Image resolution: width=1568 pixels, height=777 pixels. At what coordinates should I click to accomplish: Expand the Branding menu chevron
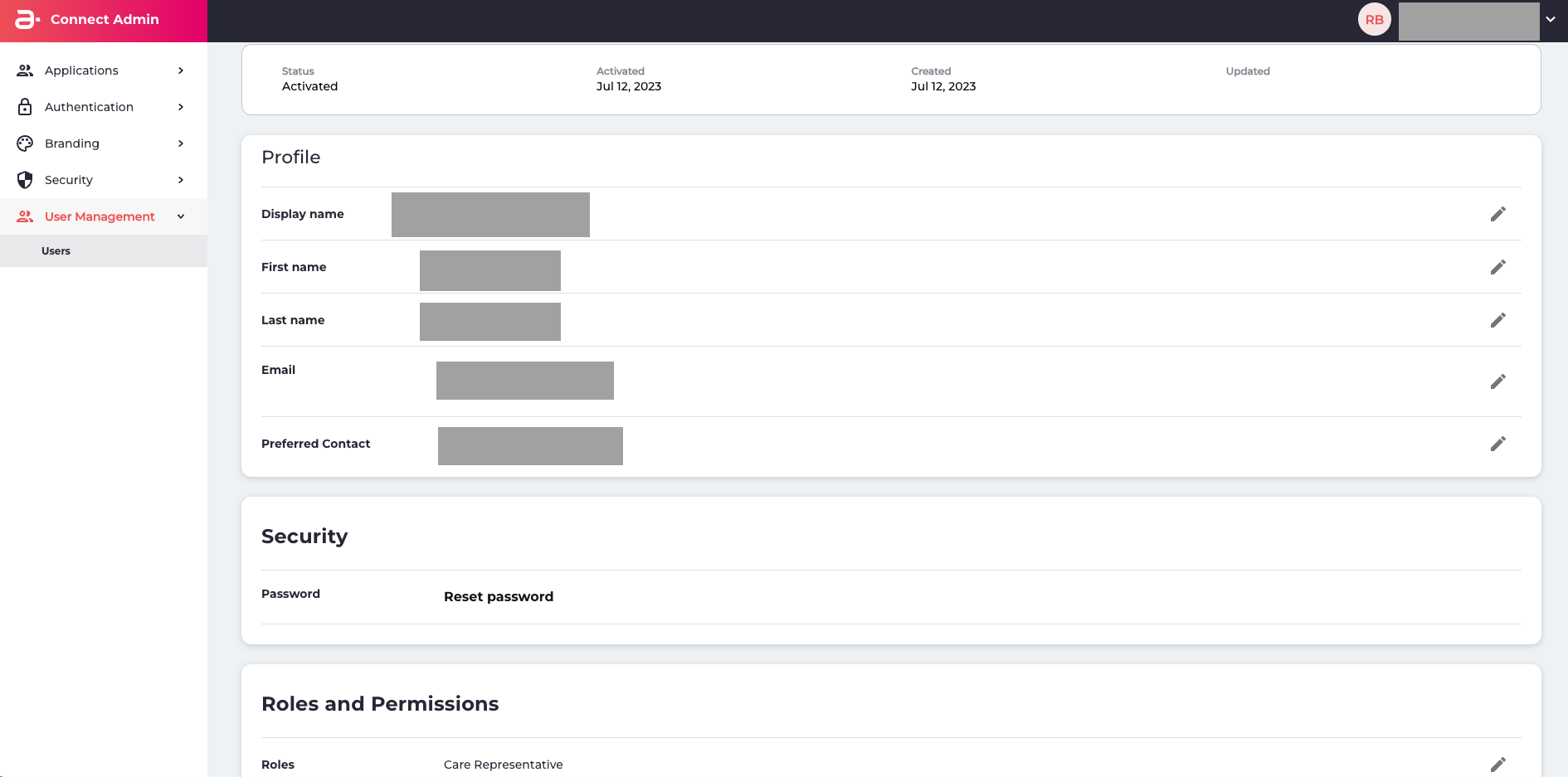tap(181, 143)
